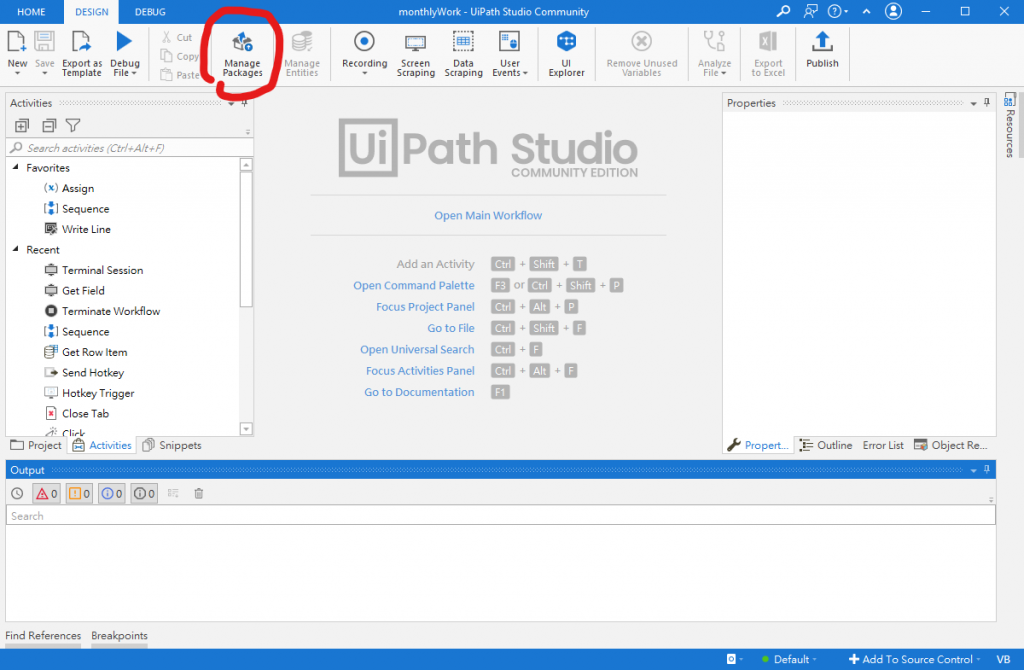1024x670 pixels.
Task: Click the feedback icon in title bar
Action: [810, 11]
